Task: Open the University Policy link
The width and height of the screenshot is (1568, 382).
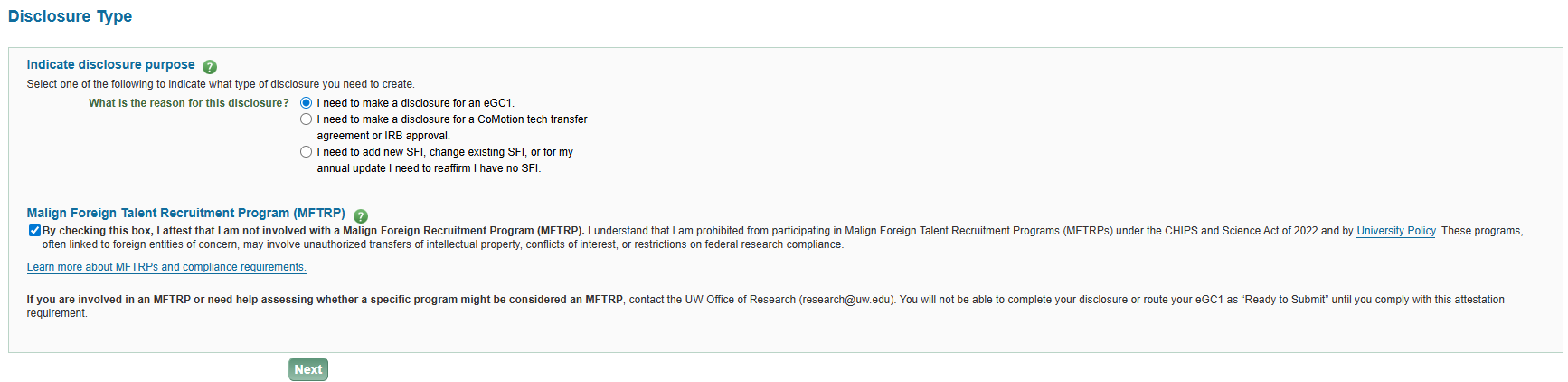Action: tap(1395, 231)
